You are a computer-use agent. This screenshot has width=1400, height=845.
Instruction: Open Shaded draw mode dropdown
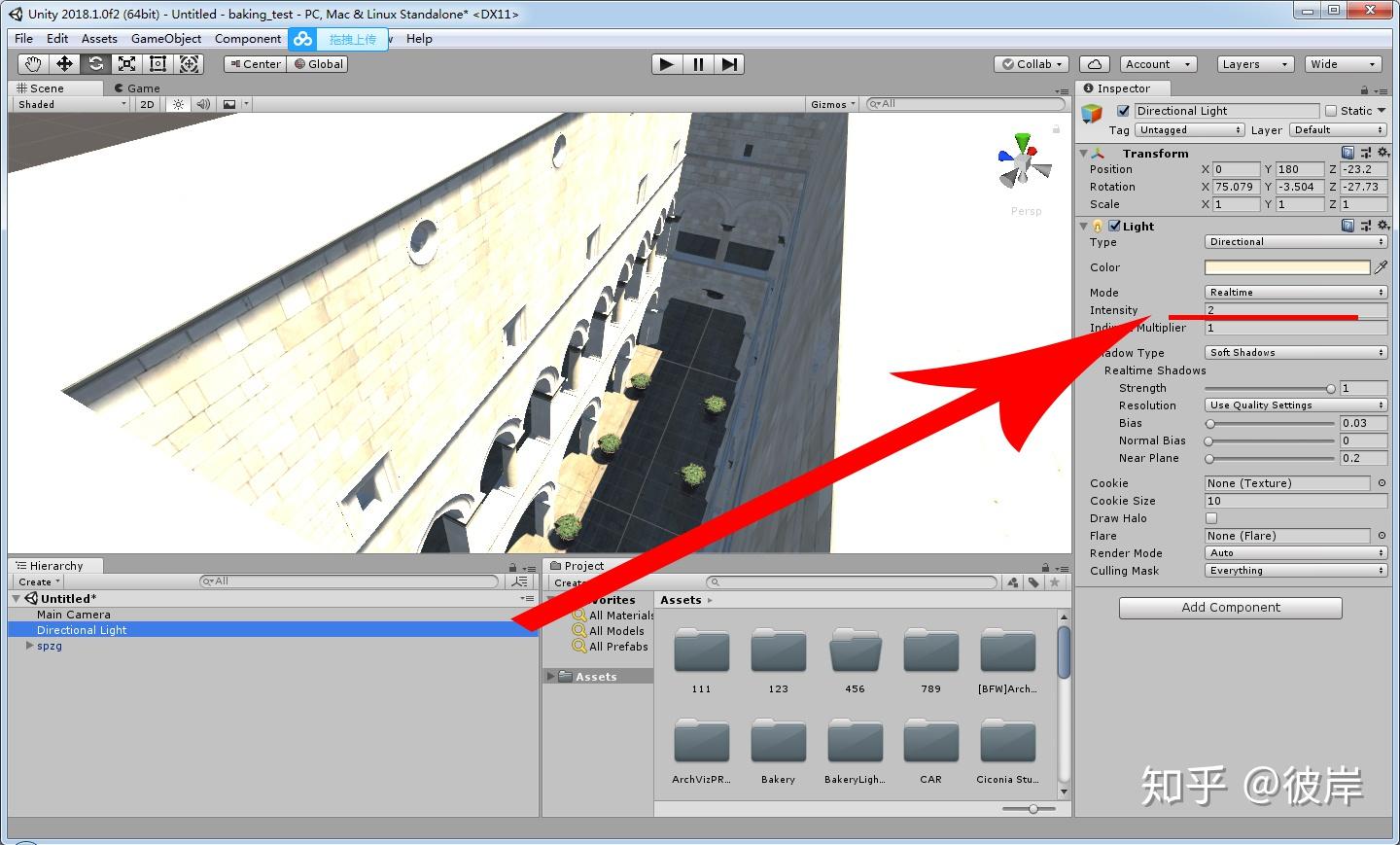(72, 104)
